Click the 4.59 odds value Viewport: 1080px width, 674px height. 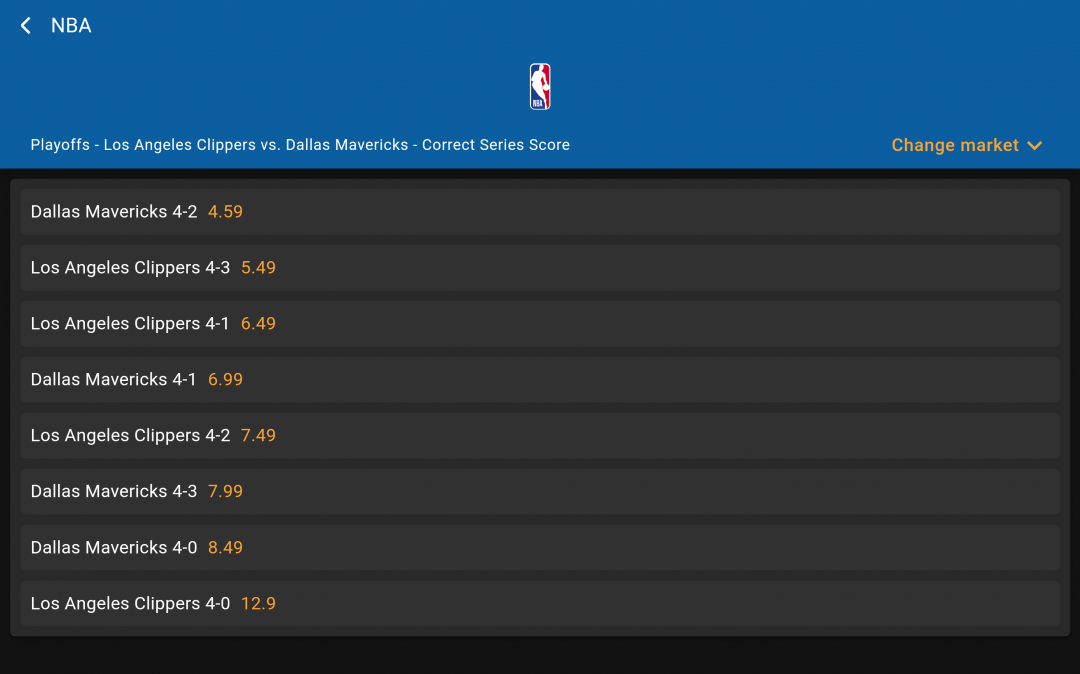[x=225, y=212]
